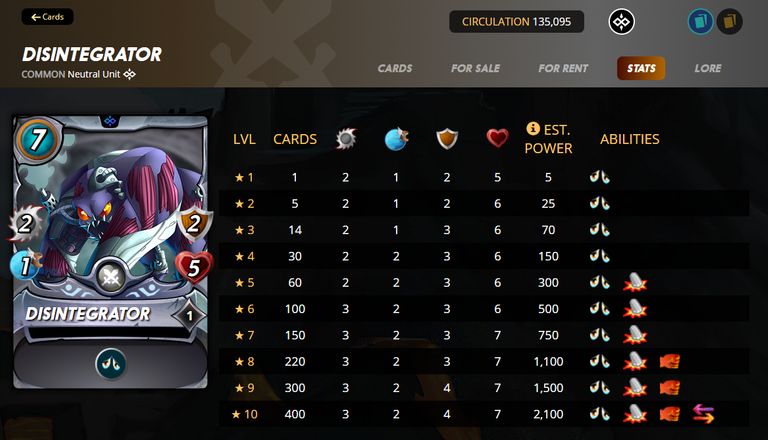Click the ability icon at card bottom
This screenshot has width=768, height=440.
(x=111, y=364)
